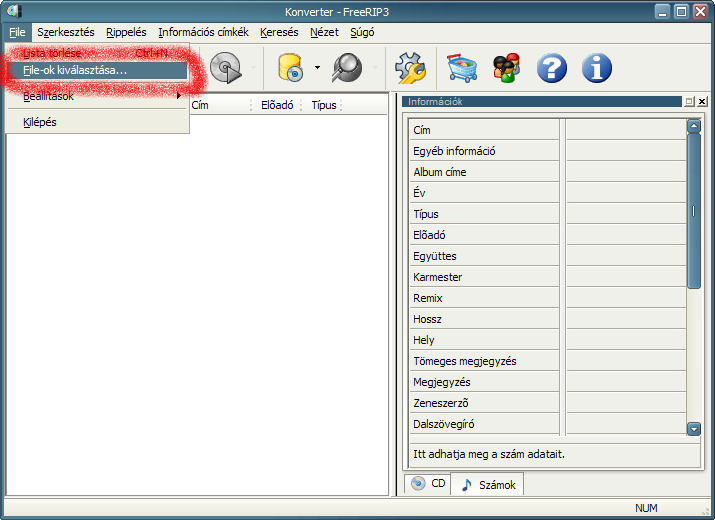The width and height of the screenshot is (715, 520).
Task: Click the Remix value field
Action: 626,298
